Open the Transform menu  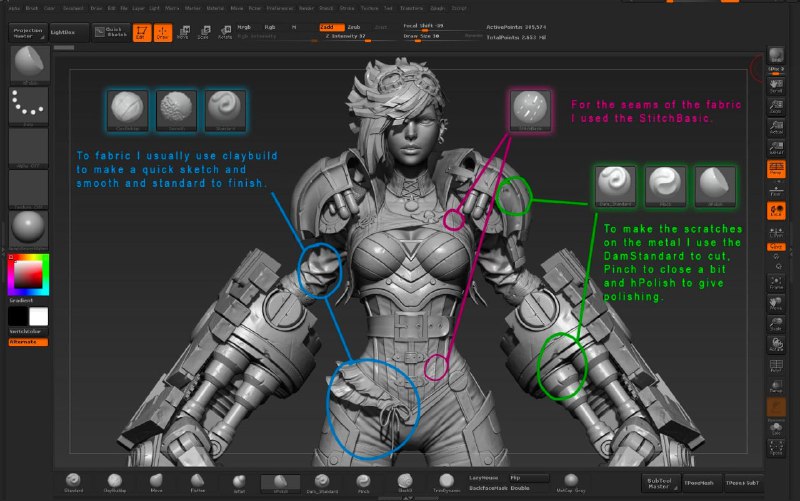[411, 8]
